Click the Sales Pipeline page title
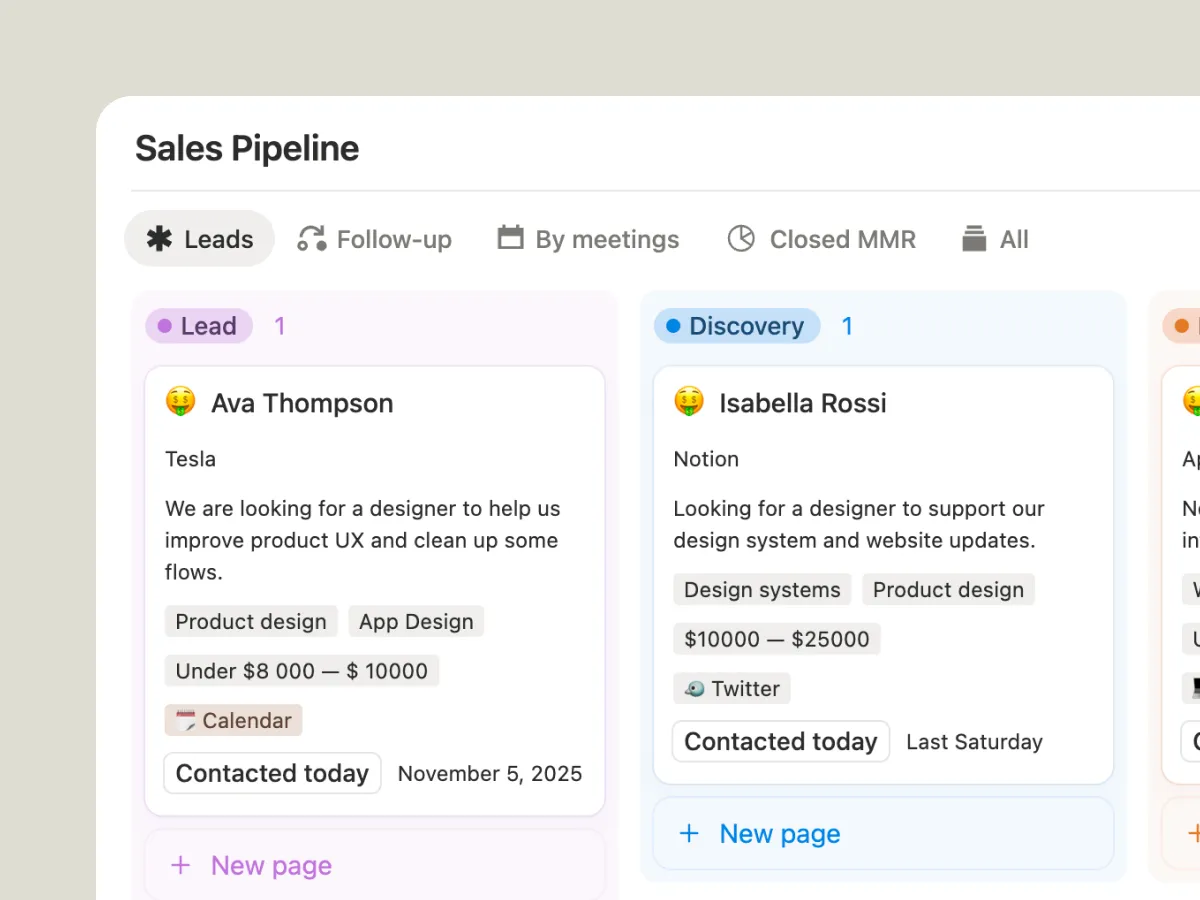 (x=247, y=148)
